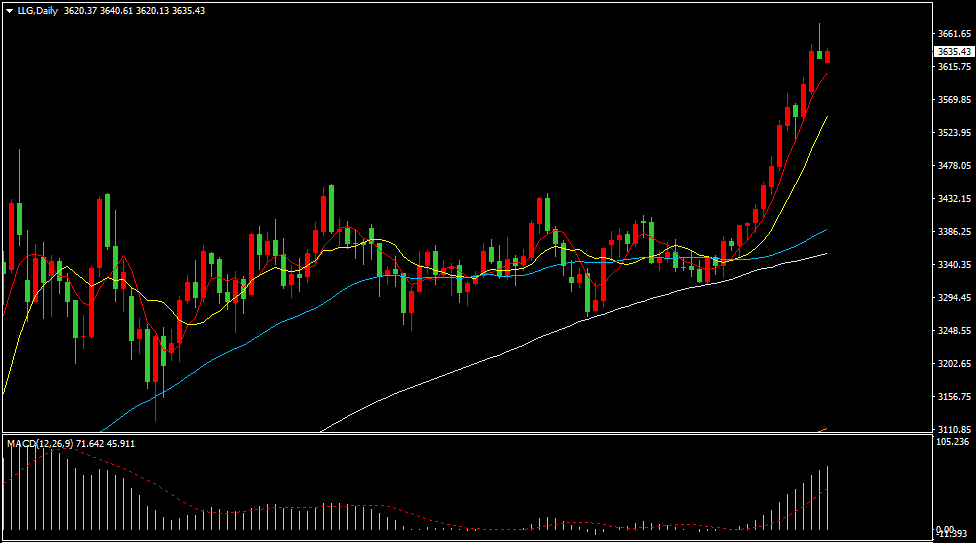
Task: Click the LLG,Daily chart title text
Action: point(37,11)
